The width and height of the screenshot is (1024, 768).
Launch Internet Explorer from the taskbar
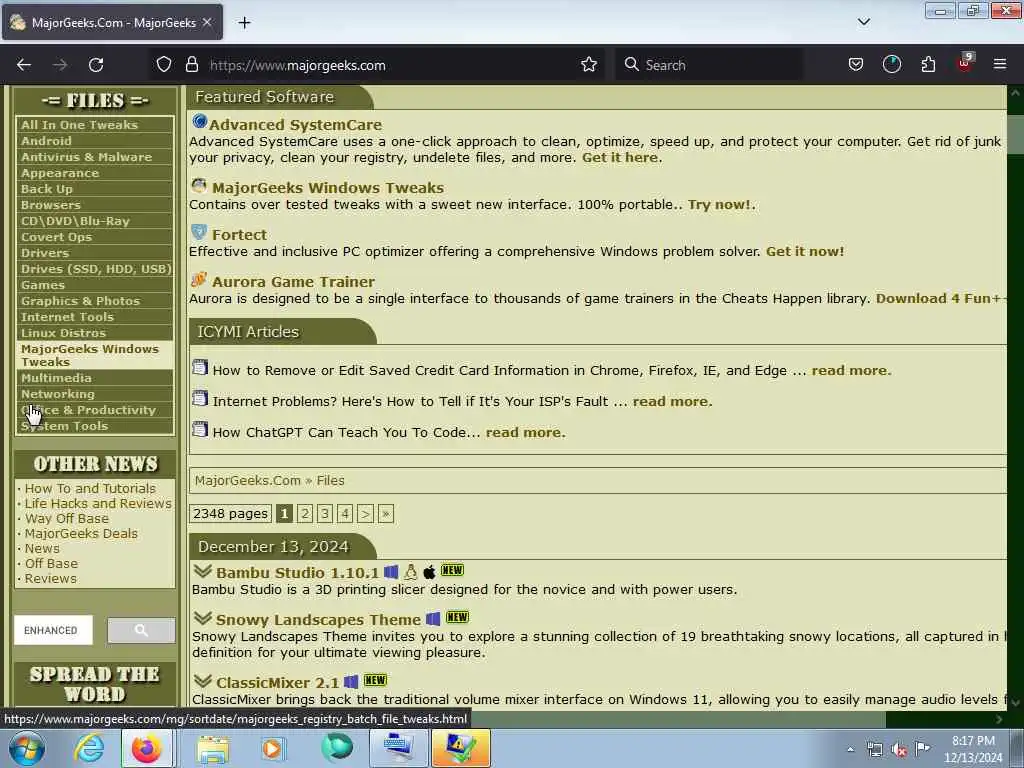[89, 748]
